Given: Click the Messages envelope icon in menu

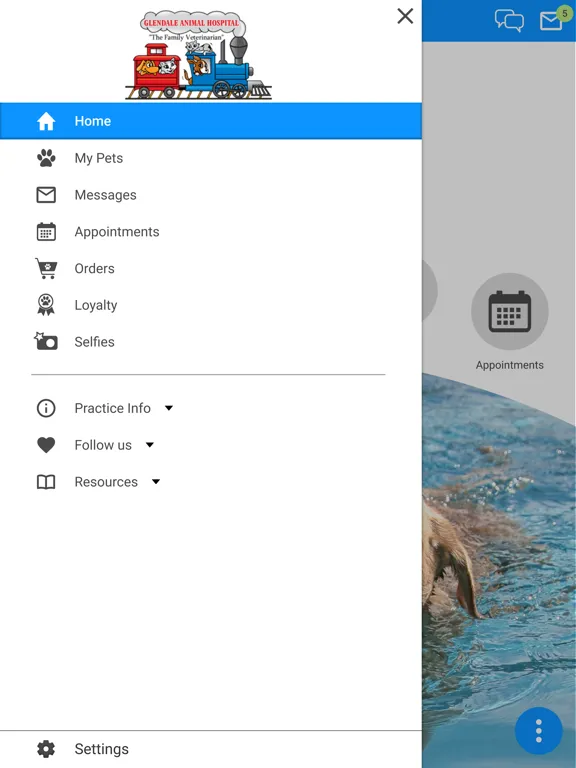Looking at the screenshot, I should tap(46, 194).
